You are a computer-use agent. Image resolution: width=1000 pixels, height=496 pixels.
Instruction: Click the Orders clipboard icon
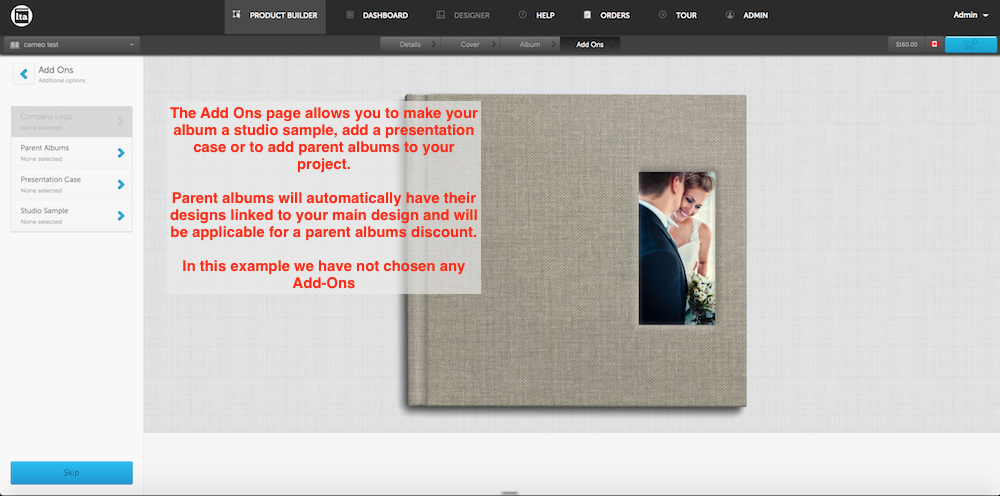click(x=587, y=15)
